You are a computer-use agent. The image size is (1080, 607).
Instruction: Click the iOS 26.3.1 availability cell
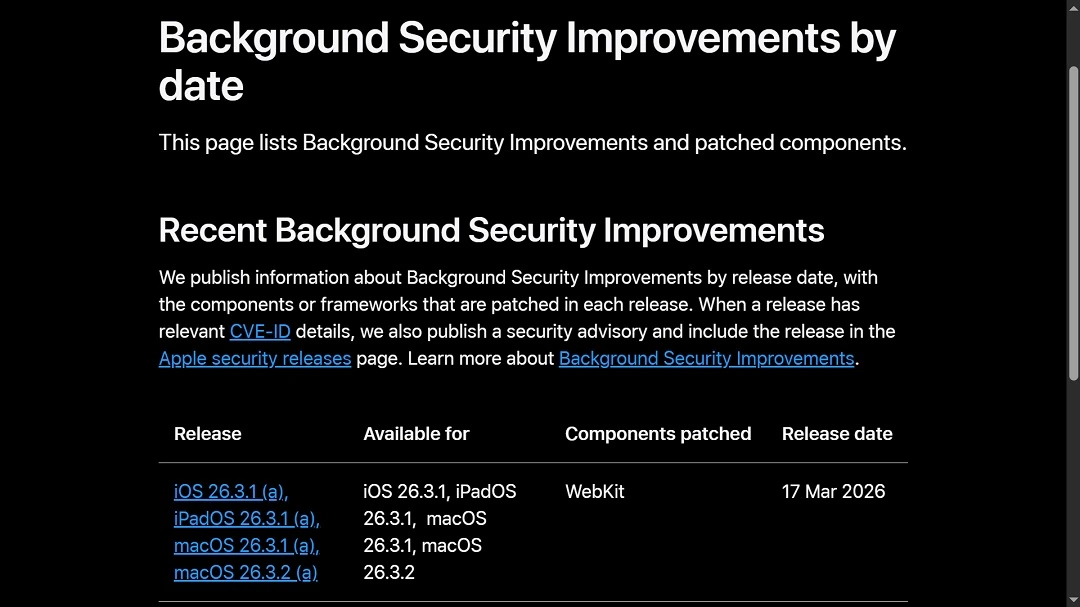[x=440, y=531]
